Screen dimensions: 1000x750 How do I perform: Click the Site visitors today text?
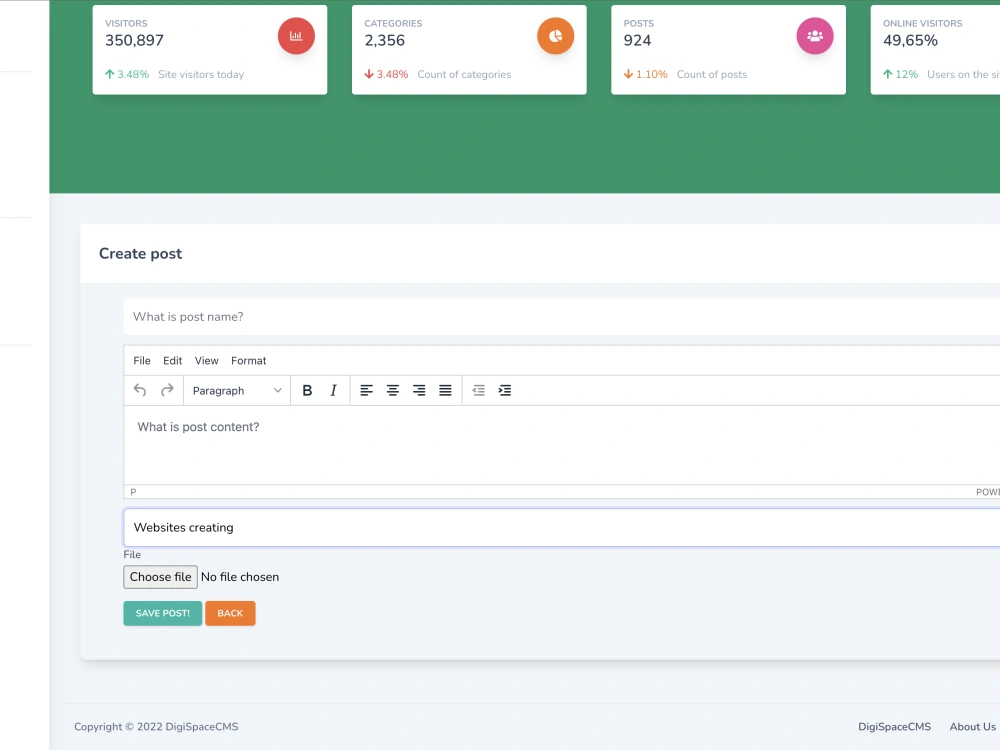point(201,74)
